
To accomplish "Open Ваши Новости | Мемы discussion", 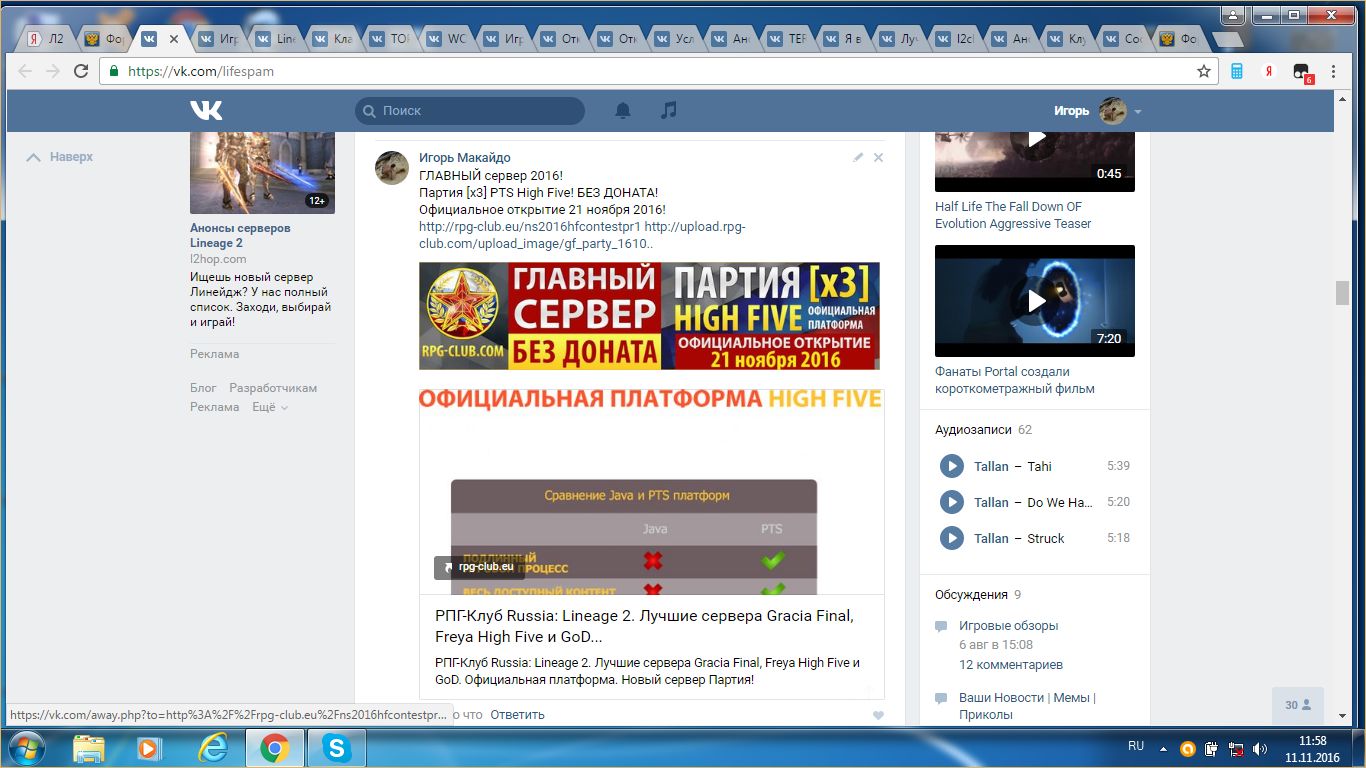I will [1027, 706].
